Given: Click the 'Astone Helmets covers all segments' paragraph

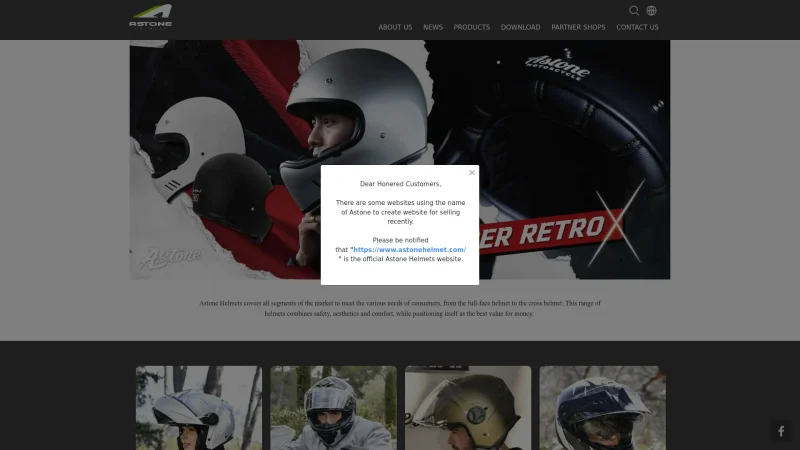Looking at the screenshot, I should tap(399, 308).
